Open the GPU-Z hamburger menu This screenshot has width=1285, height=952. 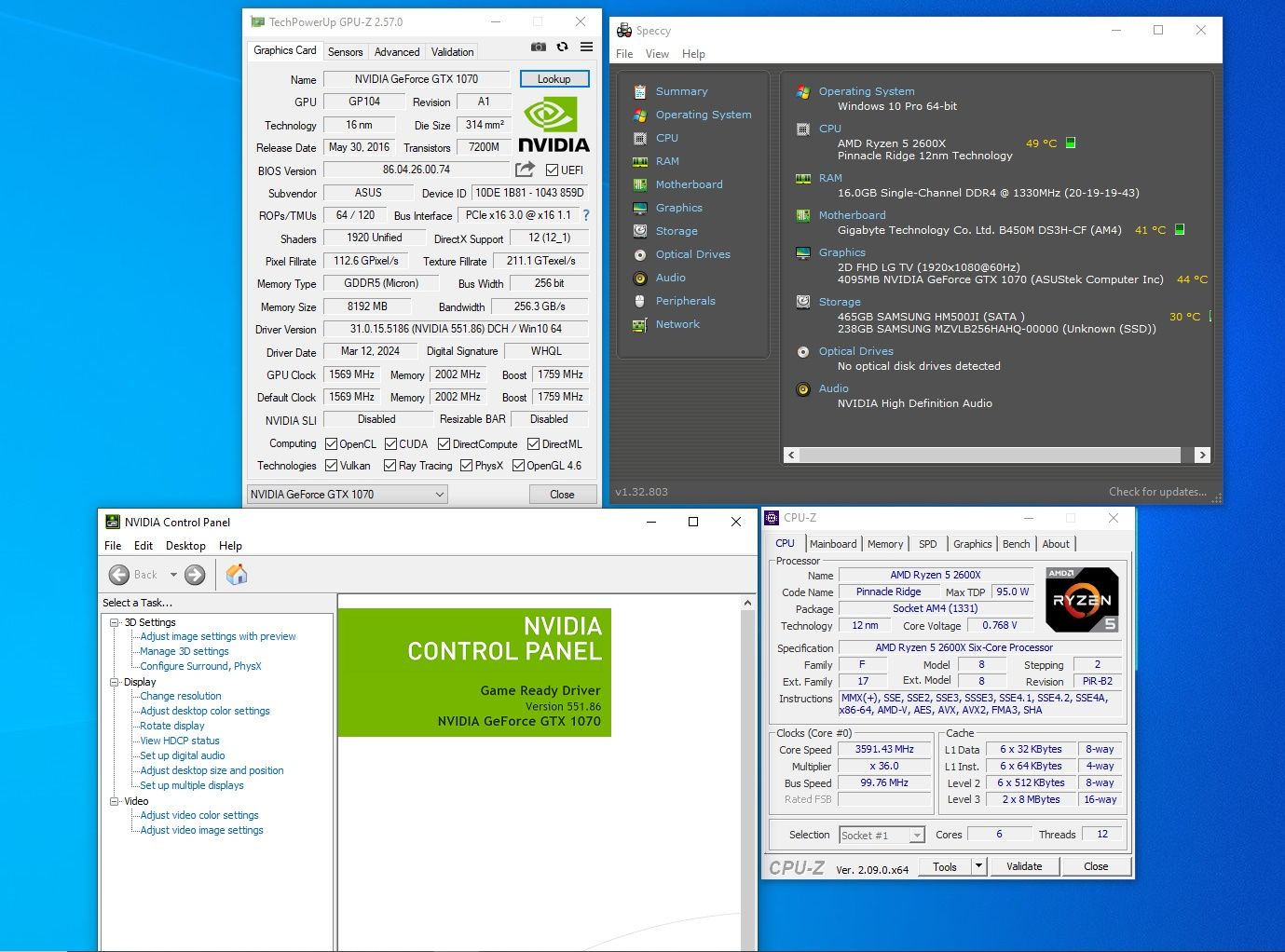point(586,47)
